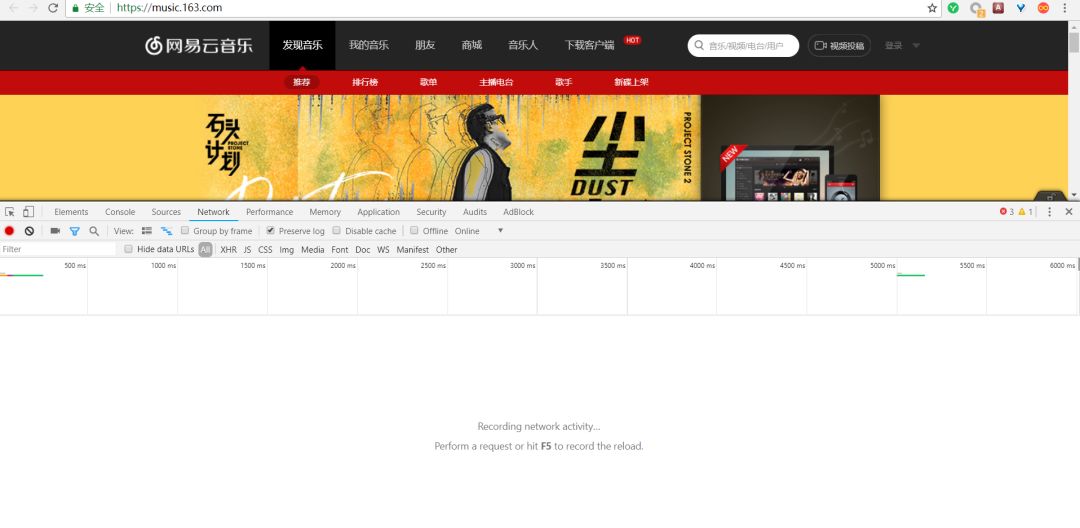Viewport: 1080px width, 528px height.
Task: Open the green Y browser extension
Action: coord(953,8)
